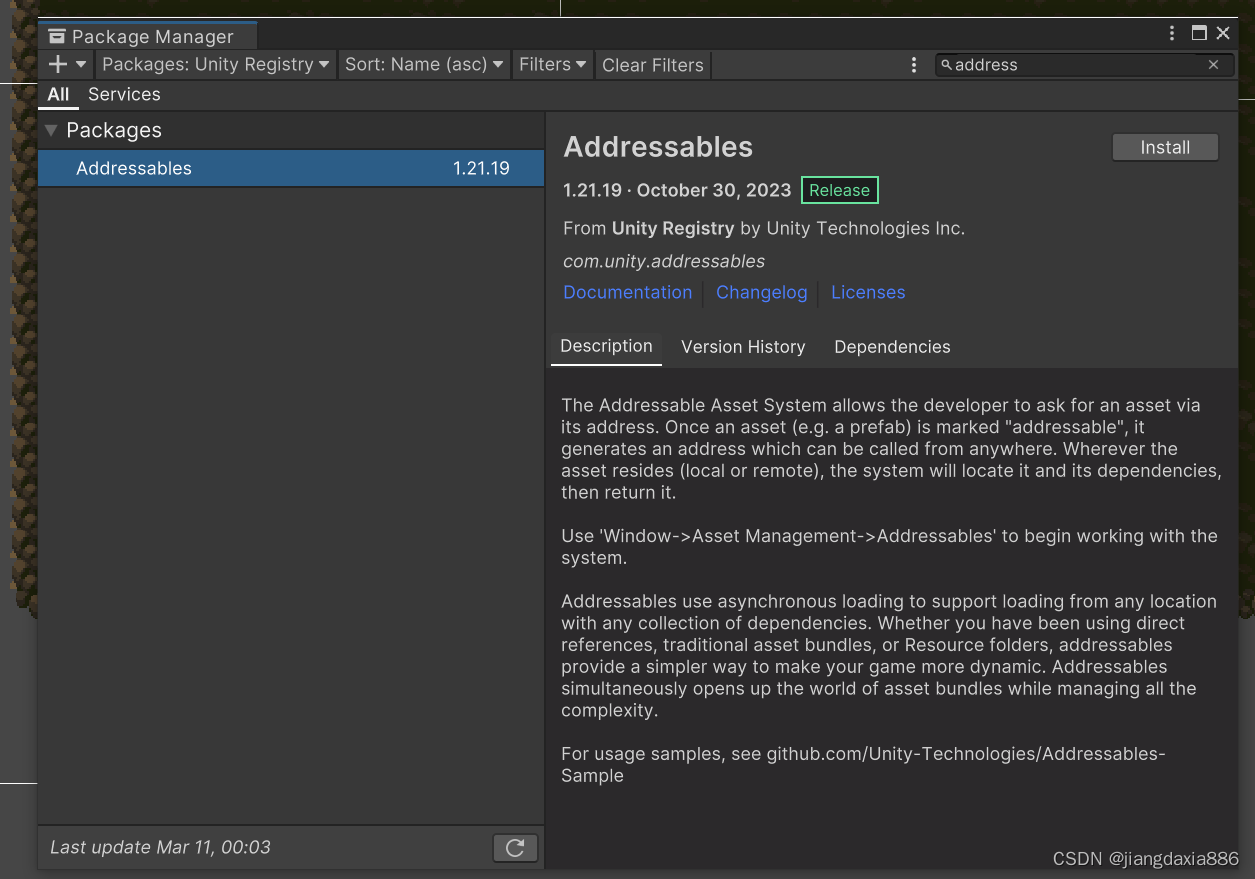Viewport: 1255px width, 879px height.
Task: Switch to the All tab
Action: (58, 94)
